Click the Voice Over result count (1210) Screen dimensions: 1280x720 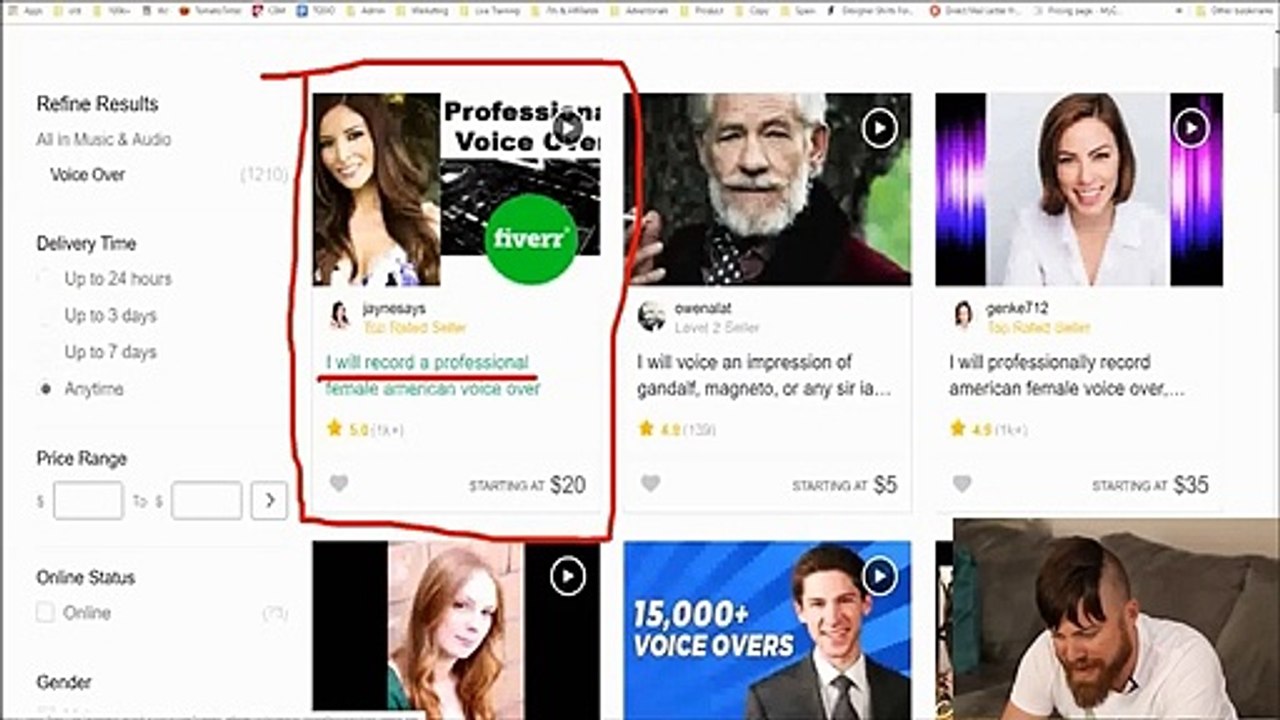(264, 175)
